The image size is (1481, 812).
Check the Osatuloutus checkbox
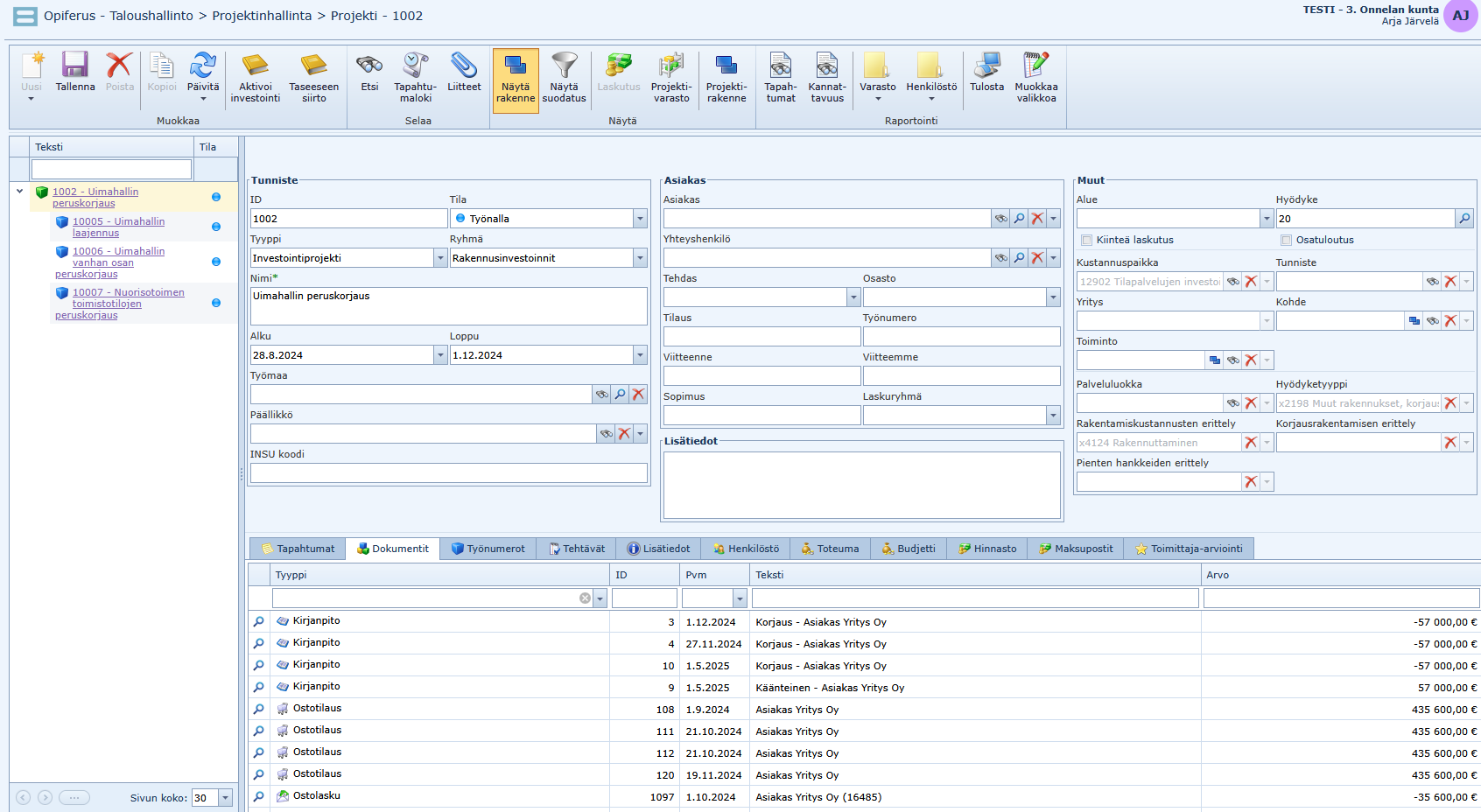pyautogui.click(x=1286, y=240)
